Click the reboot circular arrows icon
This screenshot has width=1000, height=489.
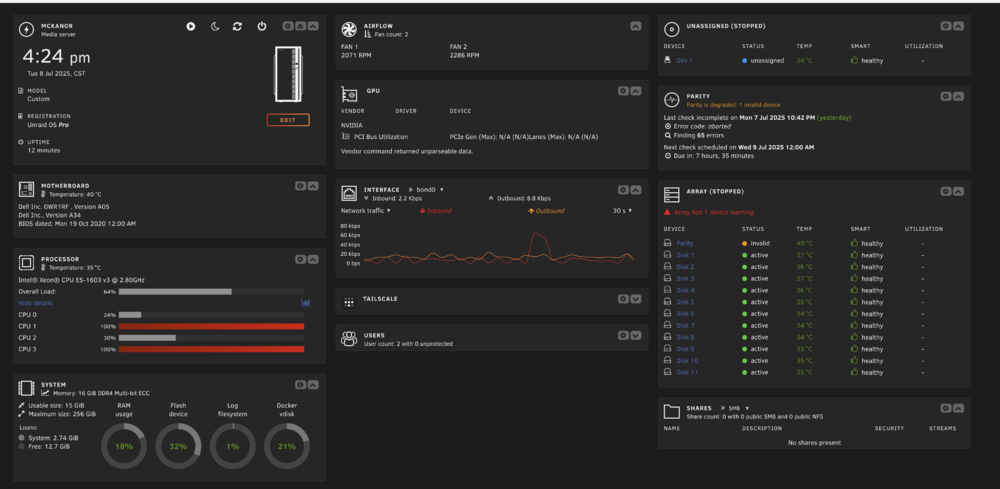click(237, 26)
